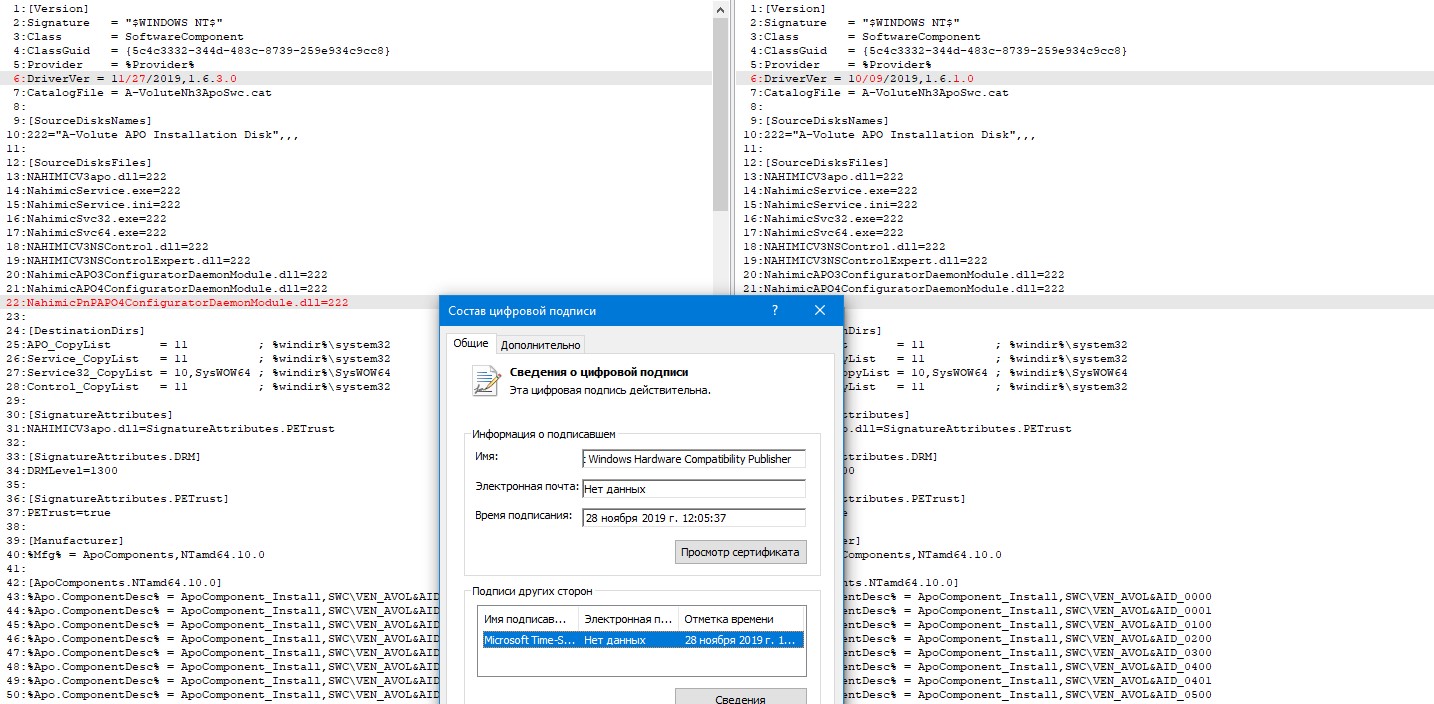Click left pane [SourceDisksNames] line
Viewport: 1434px width, 704px height.
coord(82,120)
